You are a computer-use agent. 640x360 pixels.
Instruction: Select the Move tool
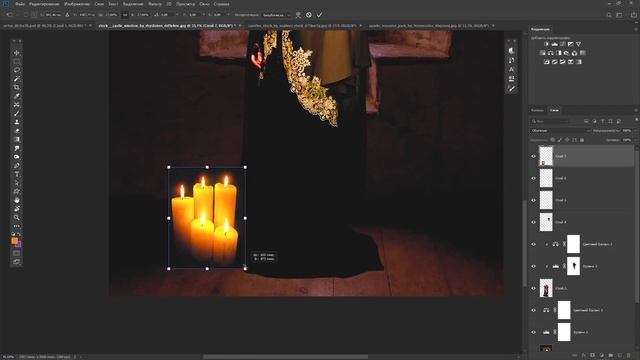tap(16, 53)
